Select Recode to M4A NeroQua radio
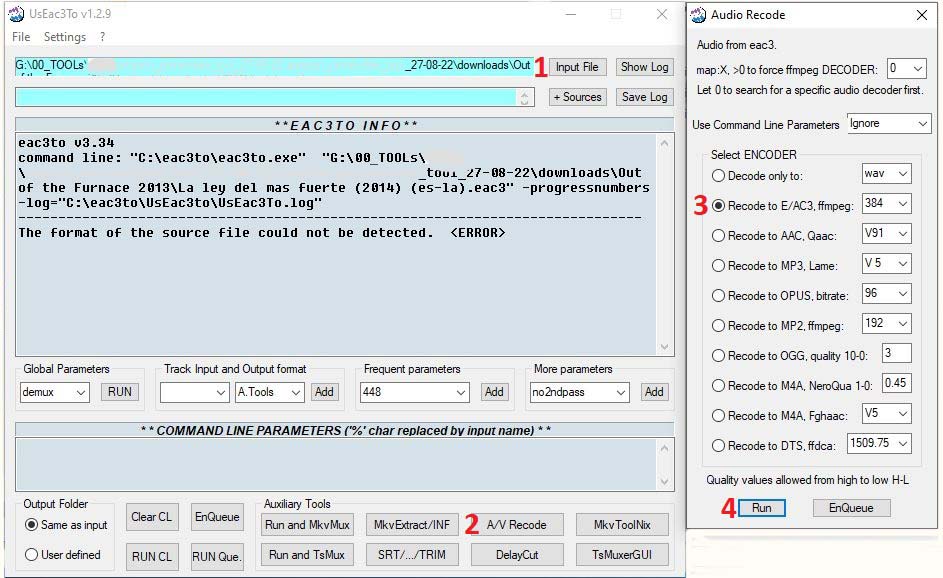Image resolution: width=943 pixels, height=578 pixels. tap(718, 386)
